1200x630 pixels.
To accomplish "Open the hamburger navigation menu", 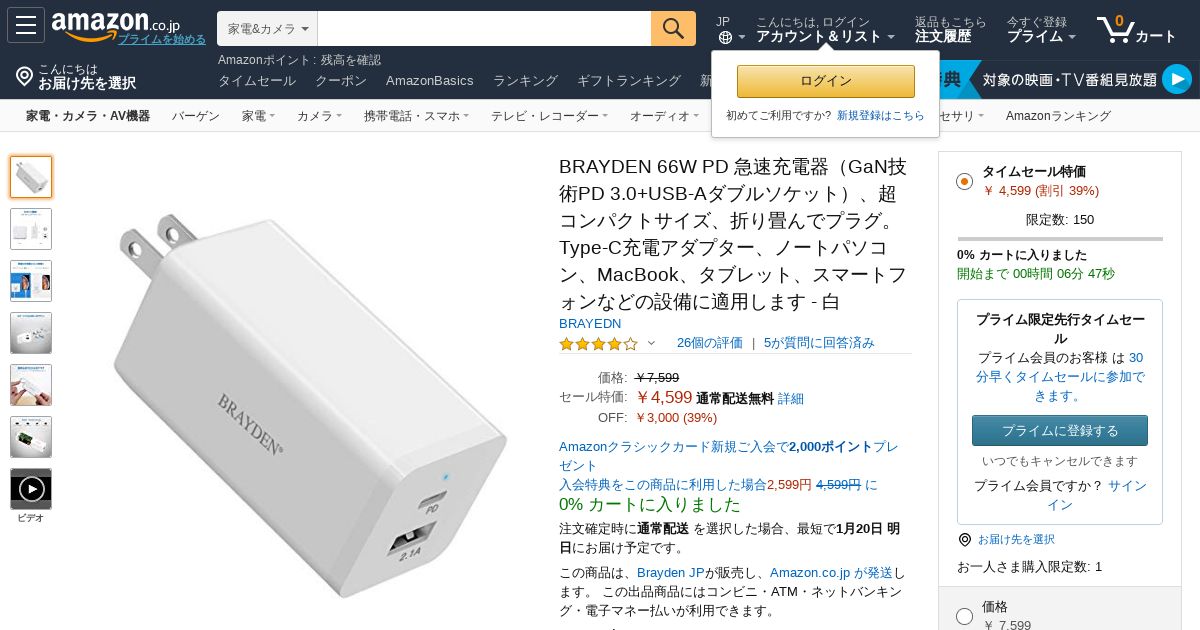I will pyautogui.click(x=26, y=25).
